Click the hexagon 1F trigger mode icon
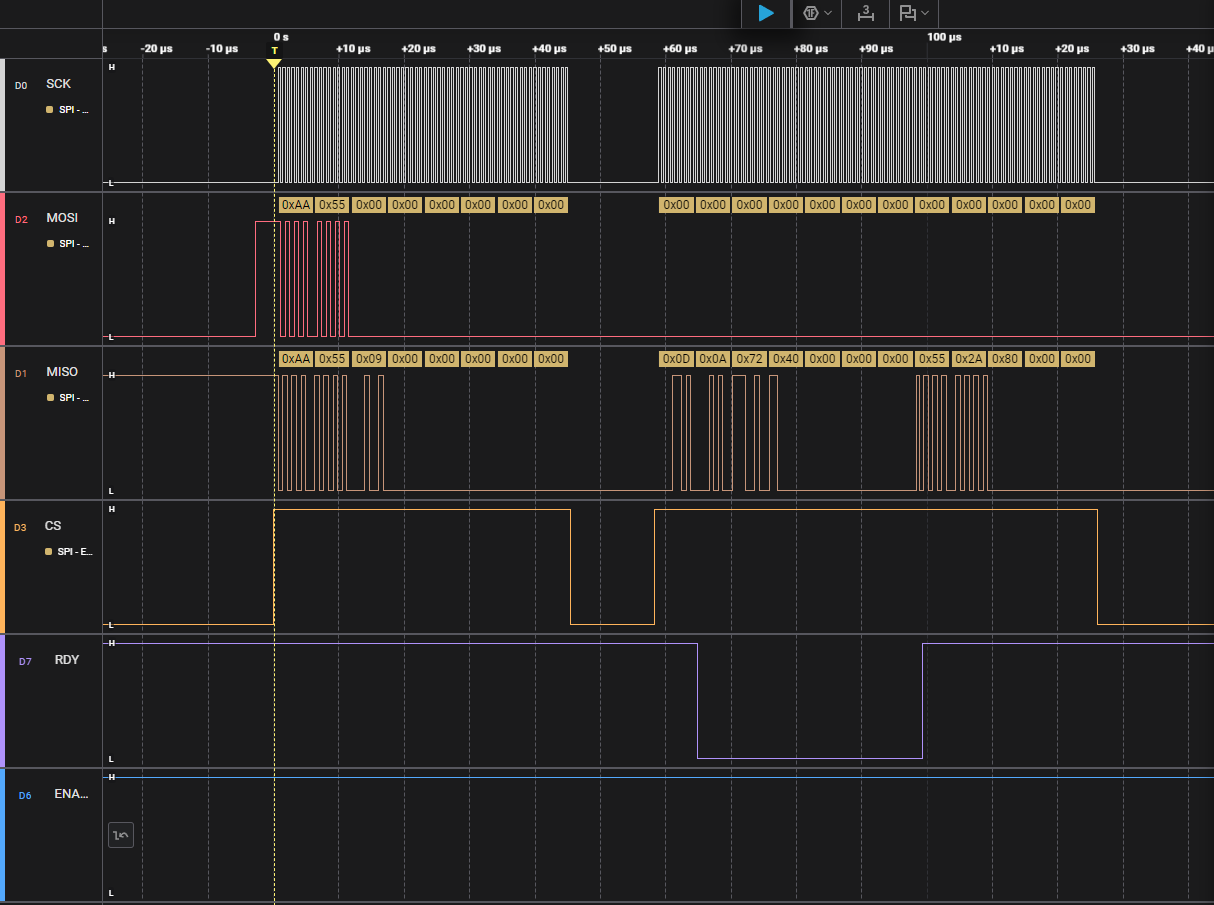 coord(811,13)
